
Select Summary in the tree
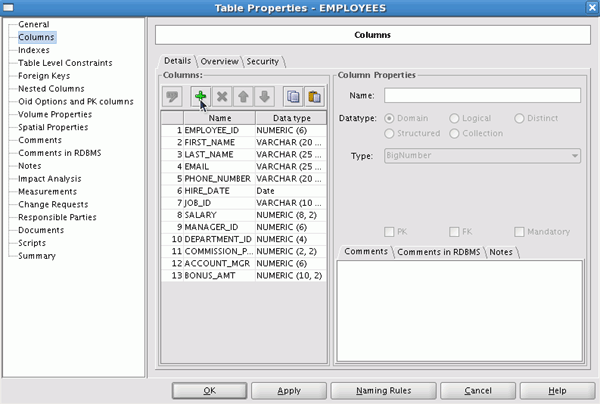37,256
